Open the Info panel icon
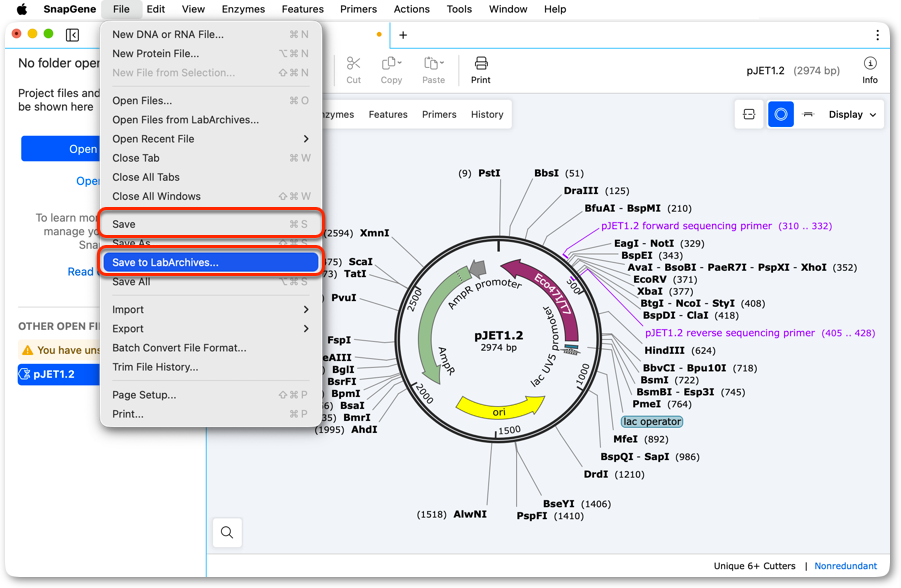This screenshot has width=901, height=588. (870, 63)
